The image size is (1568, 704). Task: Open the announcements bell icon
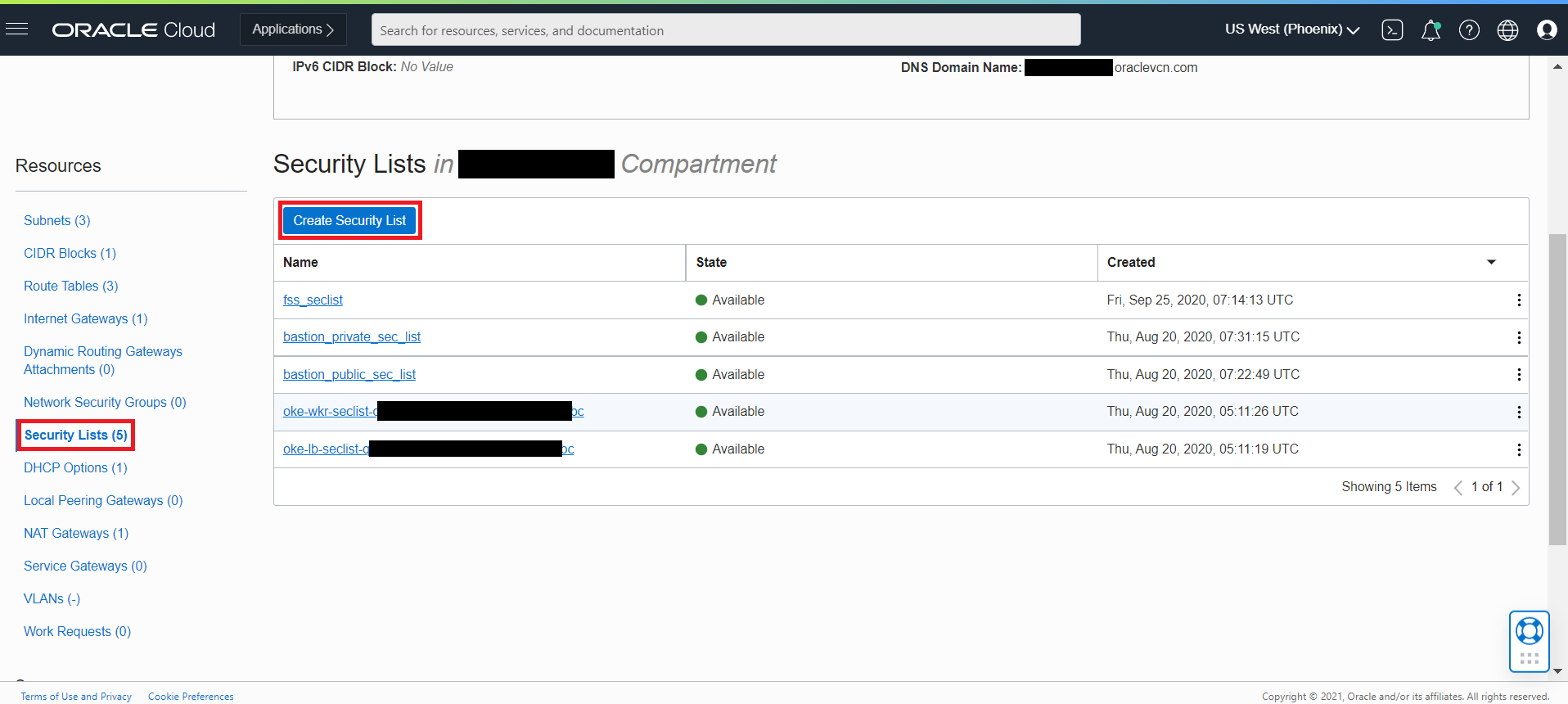pyautogui.click(x=1431, y=30)
